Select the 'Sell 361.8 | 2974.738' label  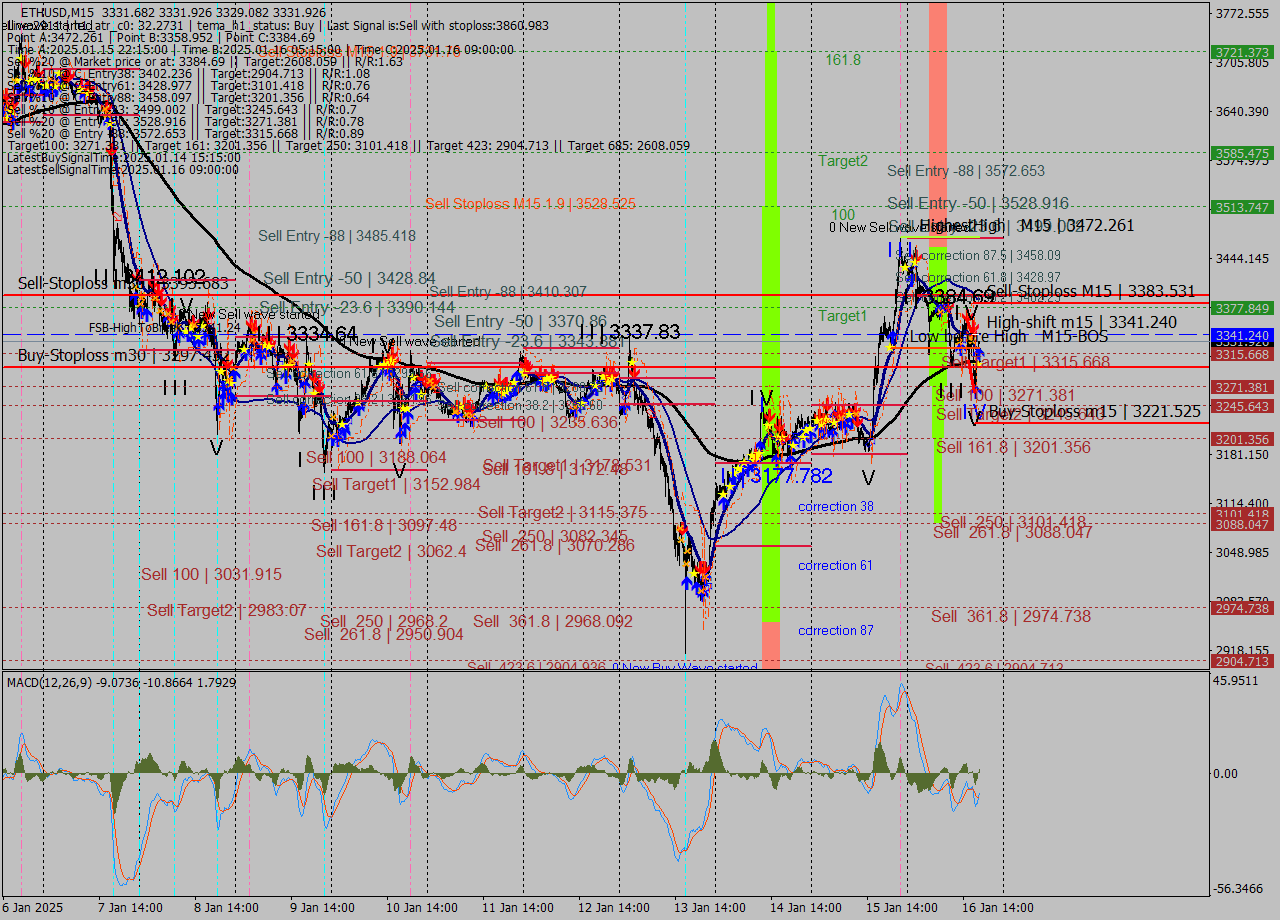pos(1011,616)
